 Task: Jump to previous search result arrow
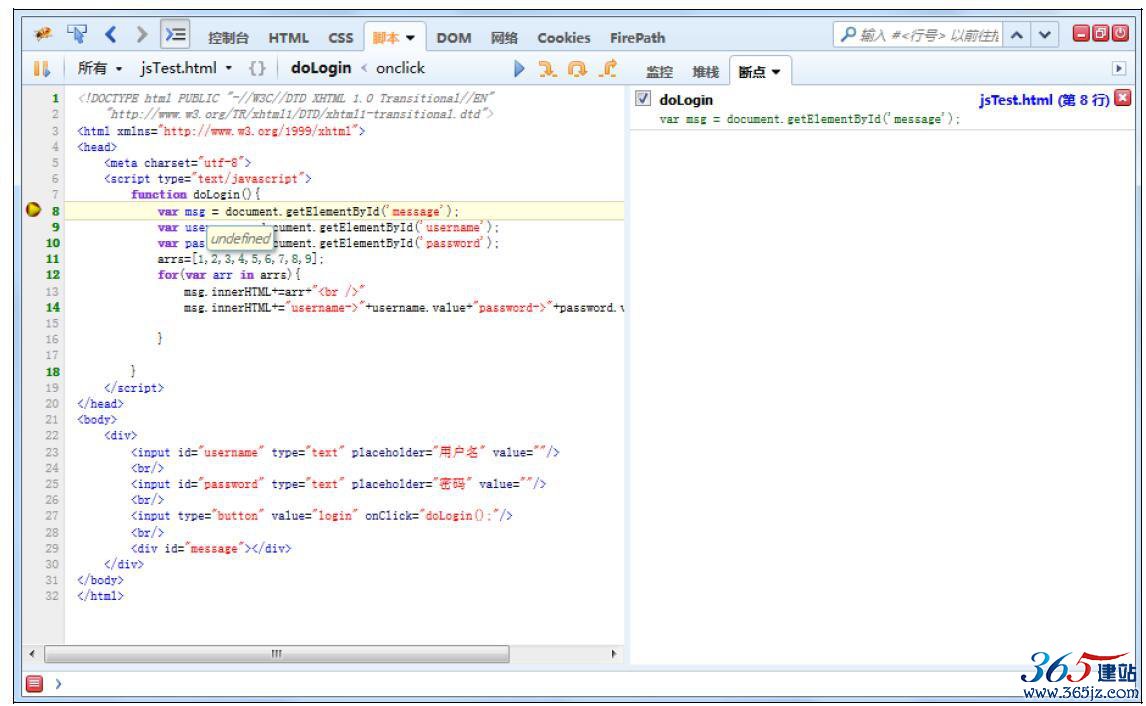coord(1017,34)
